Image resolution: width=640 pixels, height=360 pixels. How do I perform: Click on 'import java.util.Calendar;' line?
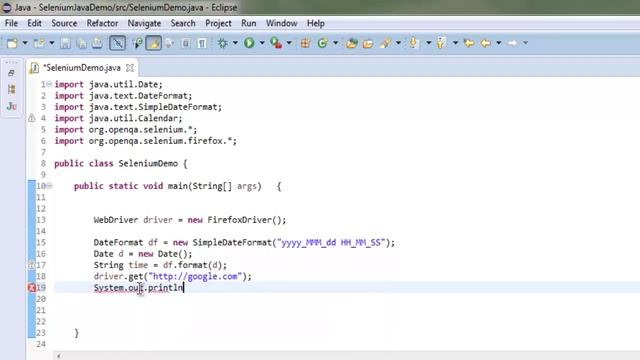click(x=118, y=118)
